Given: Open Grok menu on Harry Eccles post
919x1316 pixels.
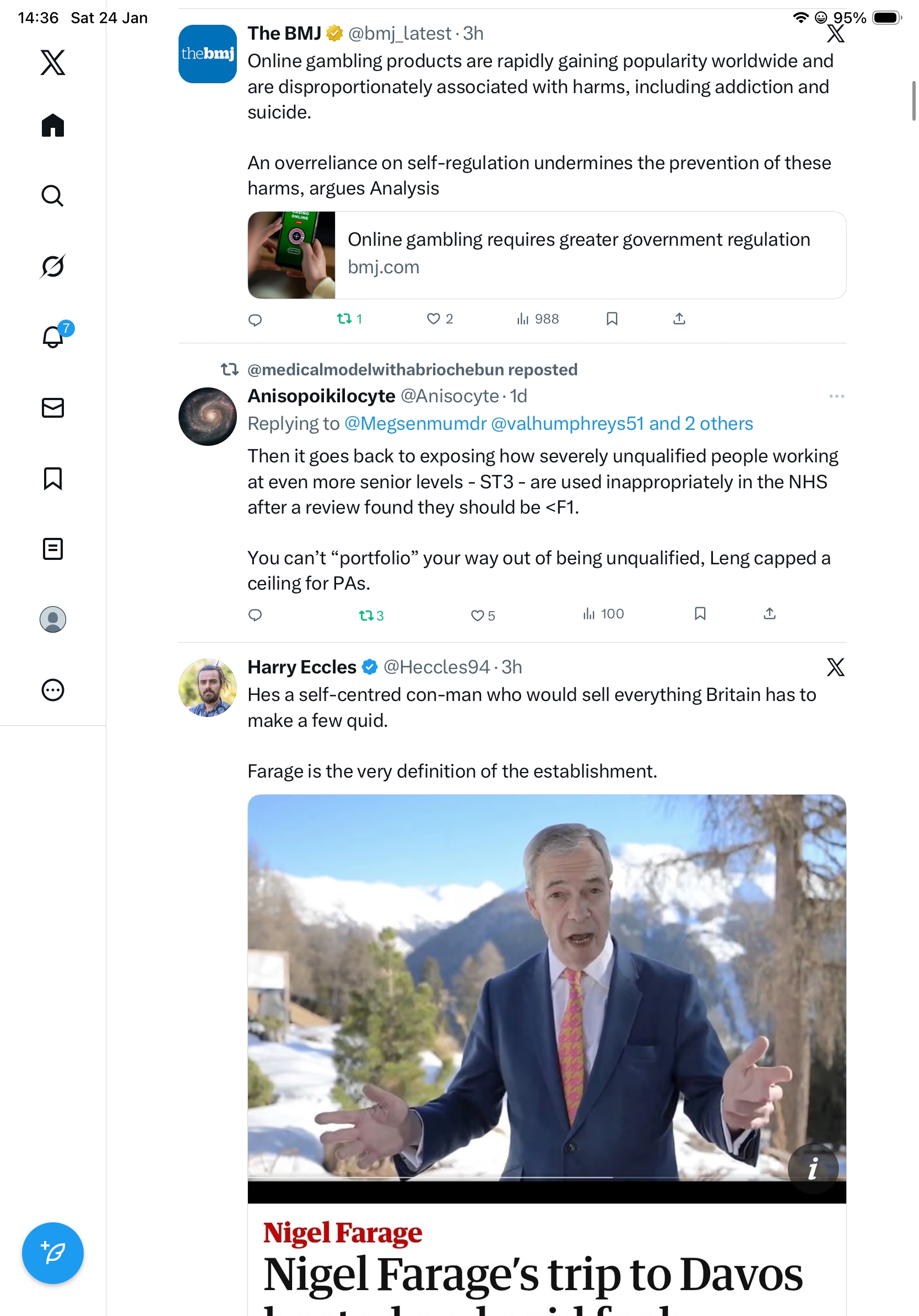Looking at the screenshot, I should pos(835,667).
